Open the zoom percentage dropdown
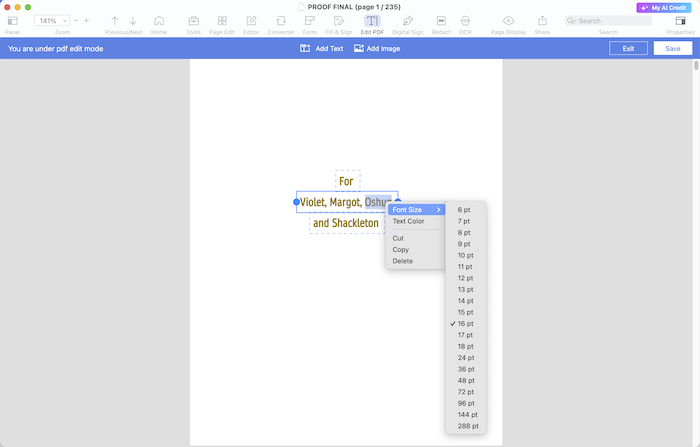 [x=51, y=20]
